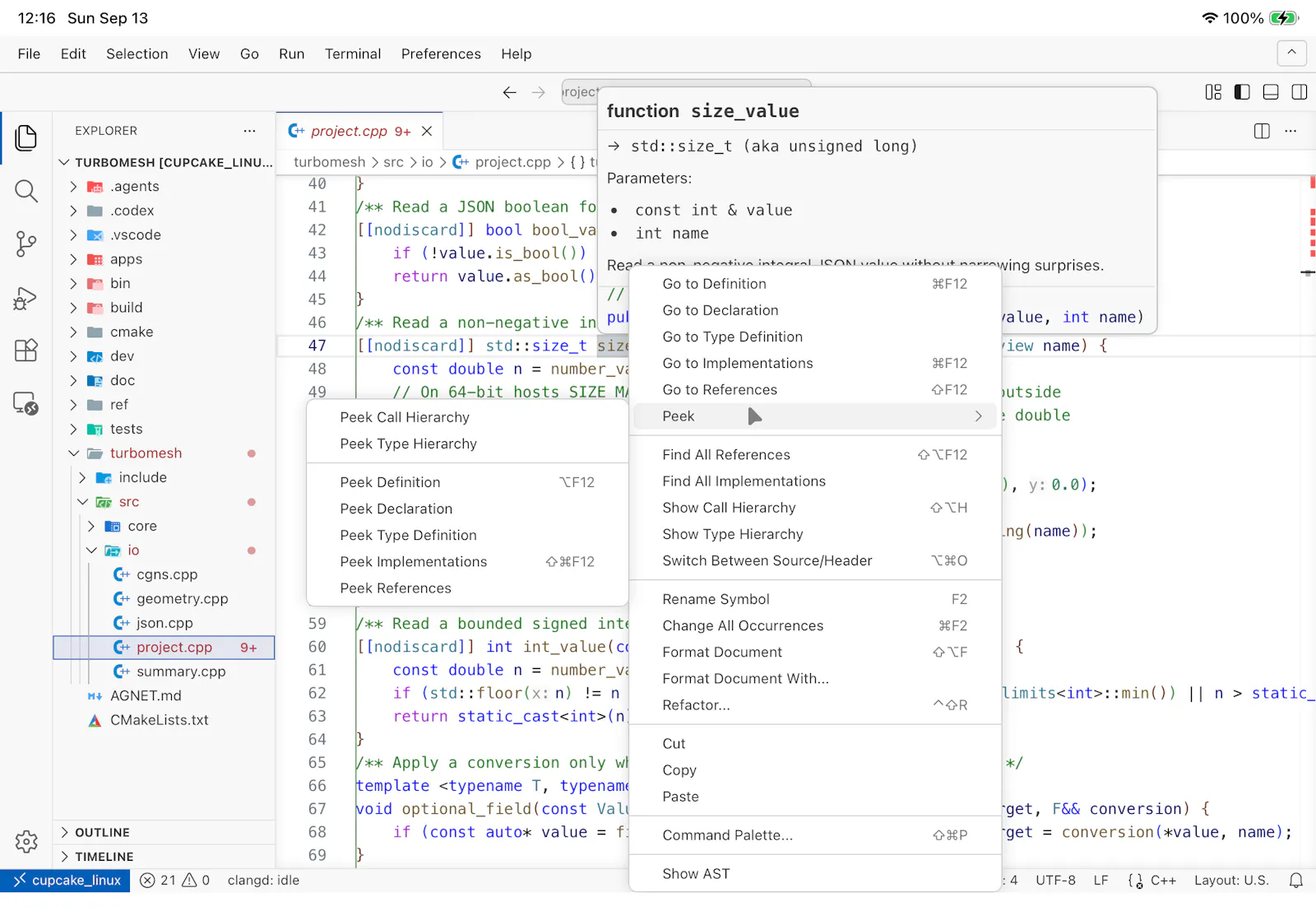Open editor more actions ellipsis
This screenshot has height=920, width=1316.
[x=1291, y=131]
